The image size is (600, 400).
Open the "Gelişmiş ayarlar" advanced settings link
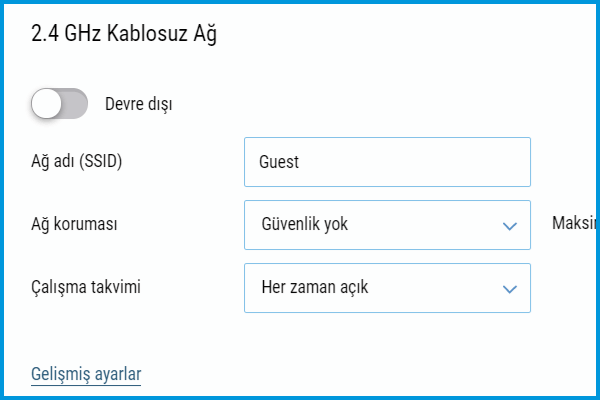(86, 374)
